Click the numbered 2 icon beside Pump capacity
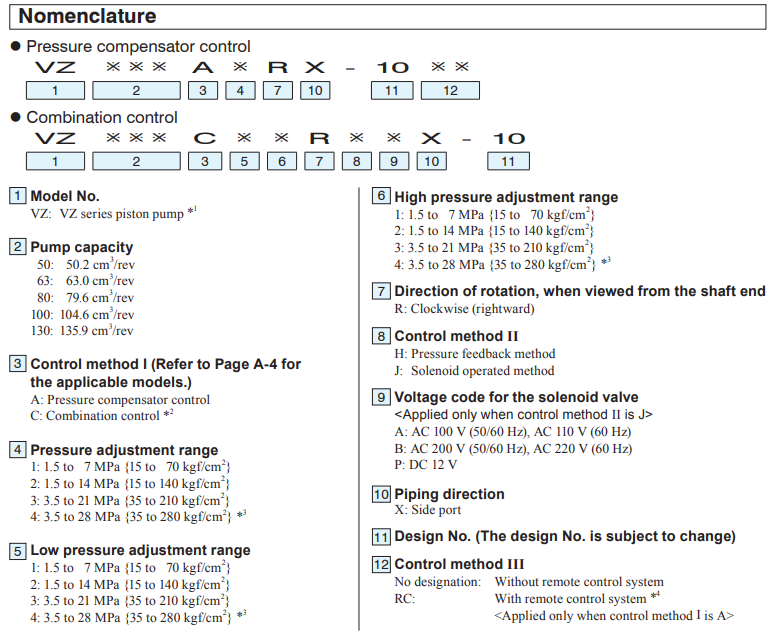Image resolution: width=771 pixels, height=635 pixels. pos(18,247)
